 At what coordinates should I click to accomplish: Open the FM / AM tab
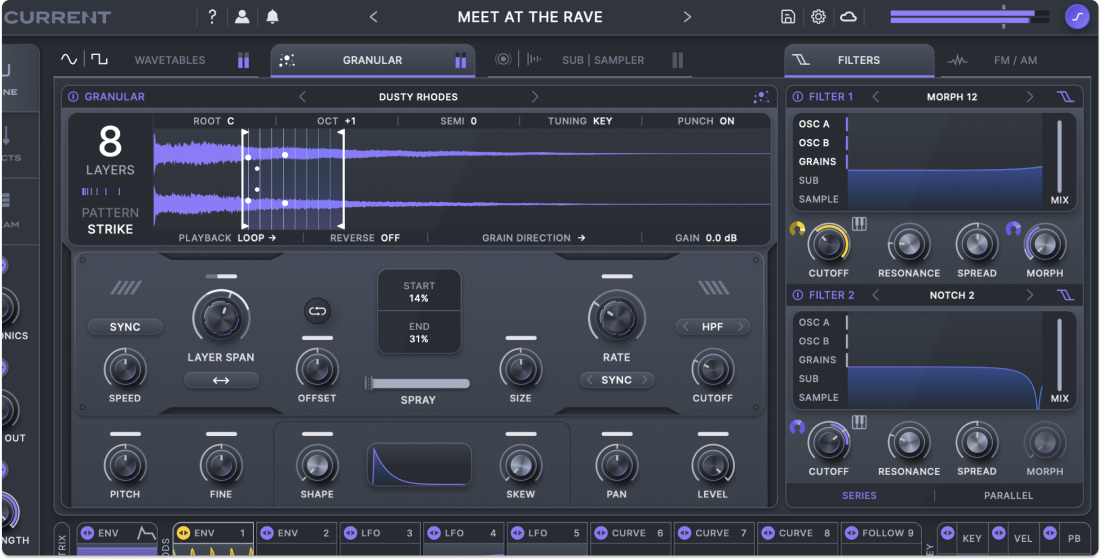pos(1015,60)
